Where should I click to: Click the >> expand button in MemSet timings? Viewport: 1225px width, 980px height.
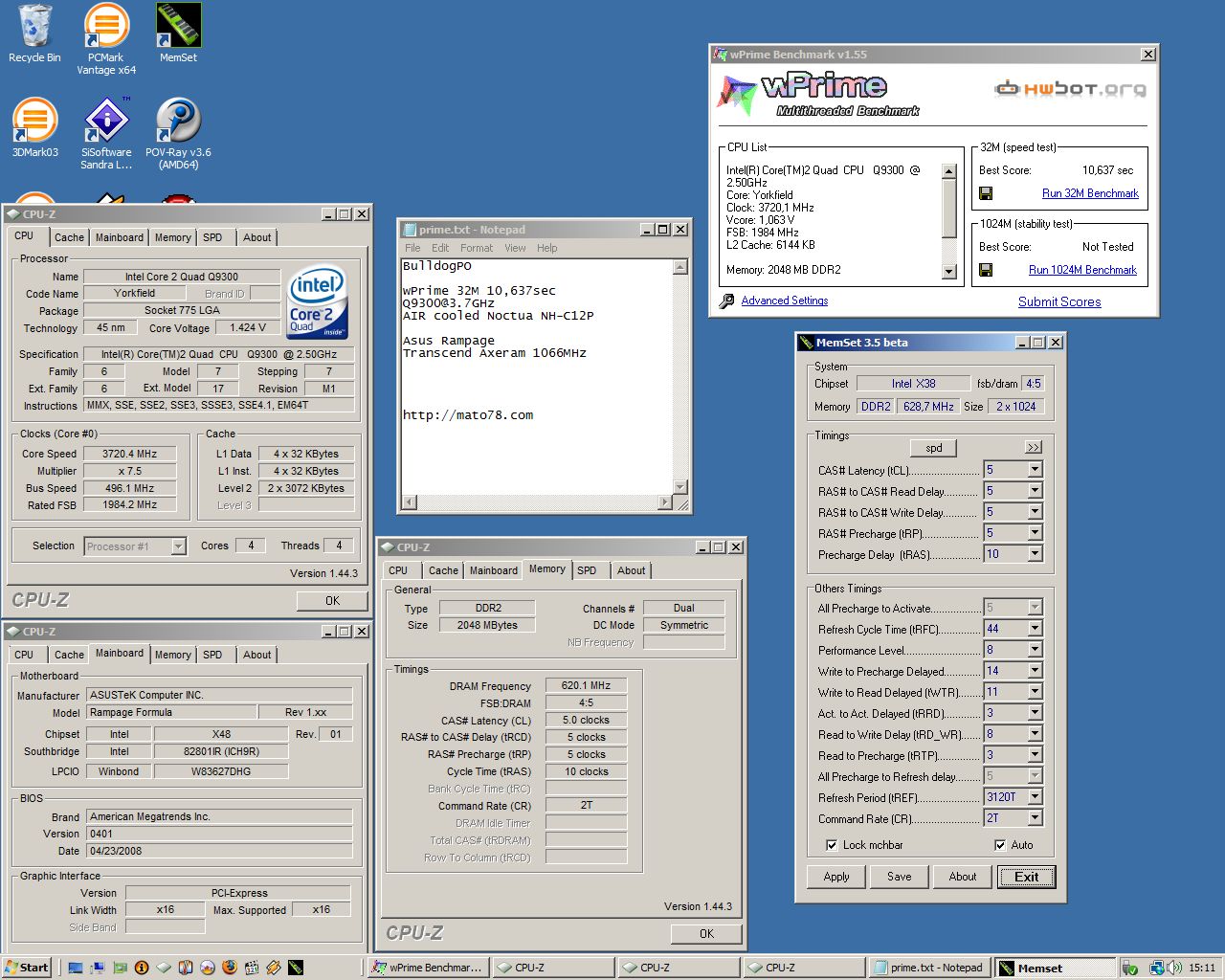(1034, 447)
